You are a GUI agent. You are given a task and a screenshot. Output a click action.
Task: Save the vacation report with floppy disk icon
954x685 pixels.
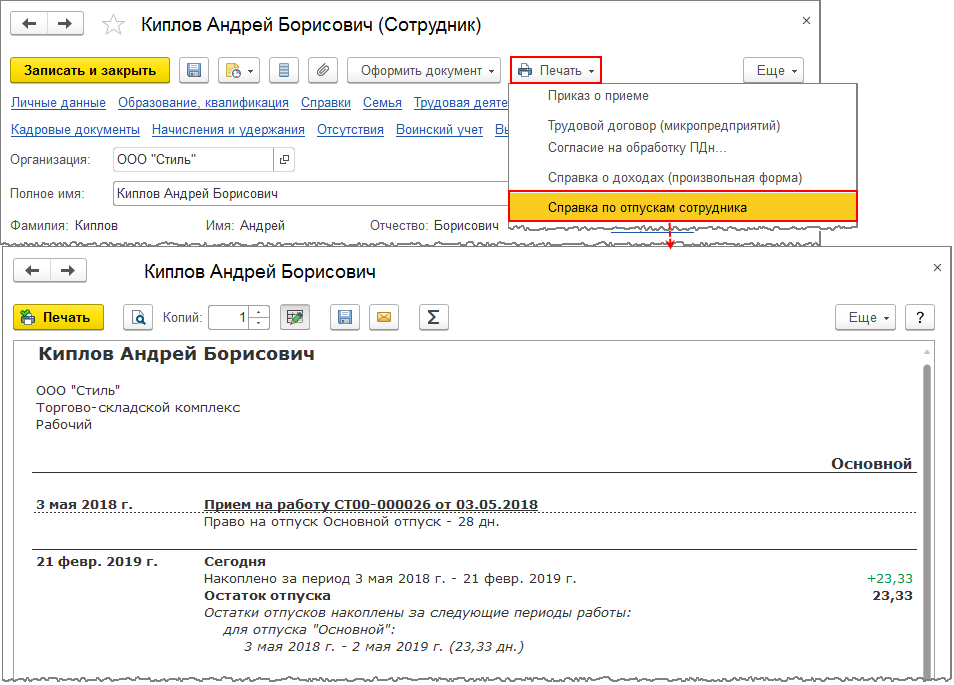coord(344,318)
